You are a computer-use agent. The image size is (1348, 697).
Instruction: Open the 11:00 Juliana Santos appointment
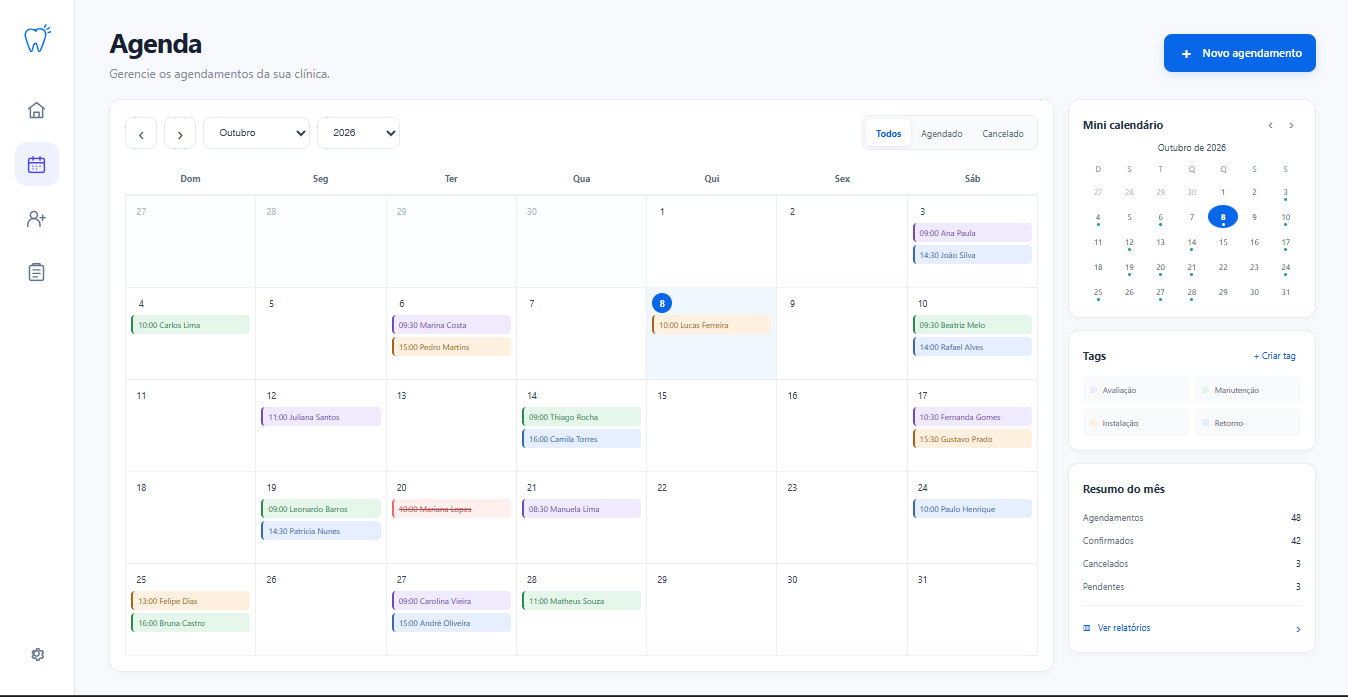pos(321,417)
